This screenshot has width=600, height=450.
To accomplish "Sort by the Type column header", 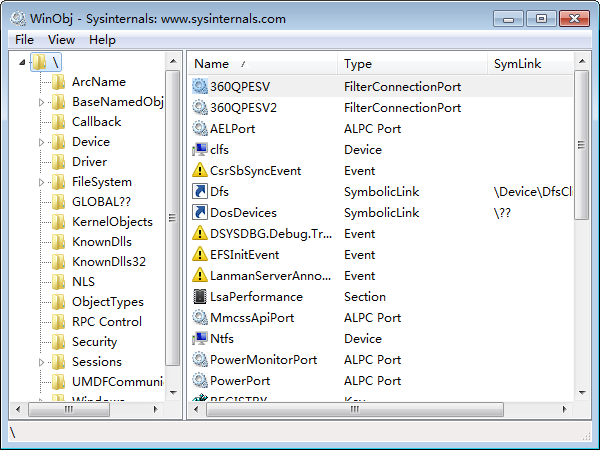I will point(412,64).
